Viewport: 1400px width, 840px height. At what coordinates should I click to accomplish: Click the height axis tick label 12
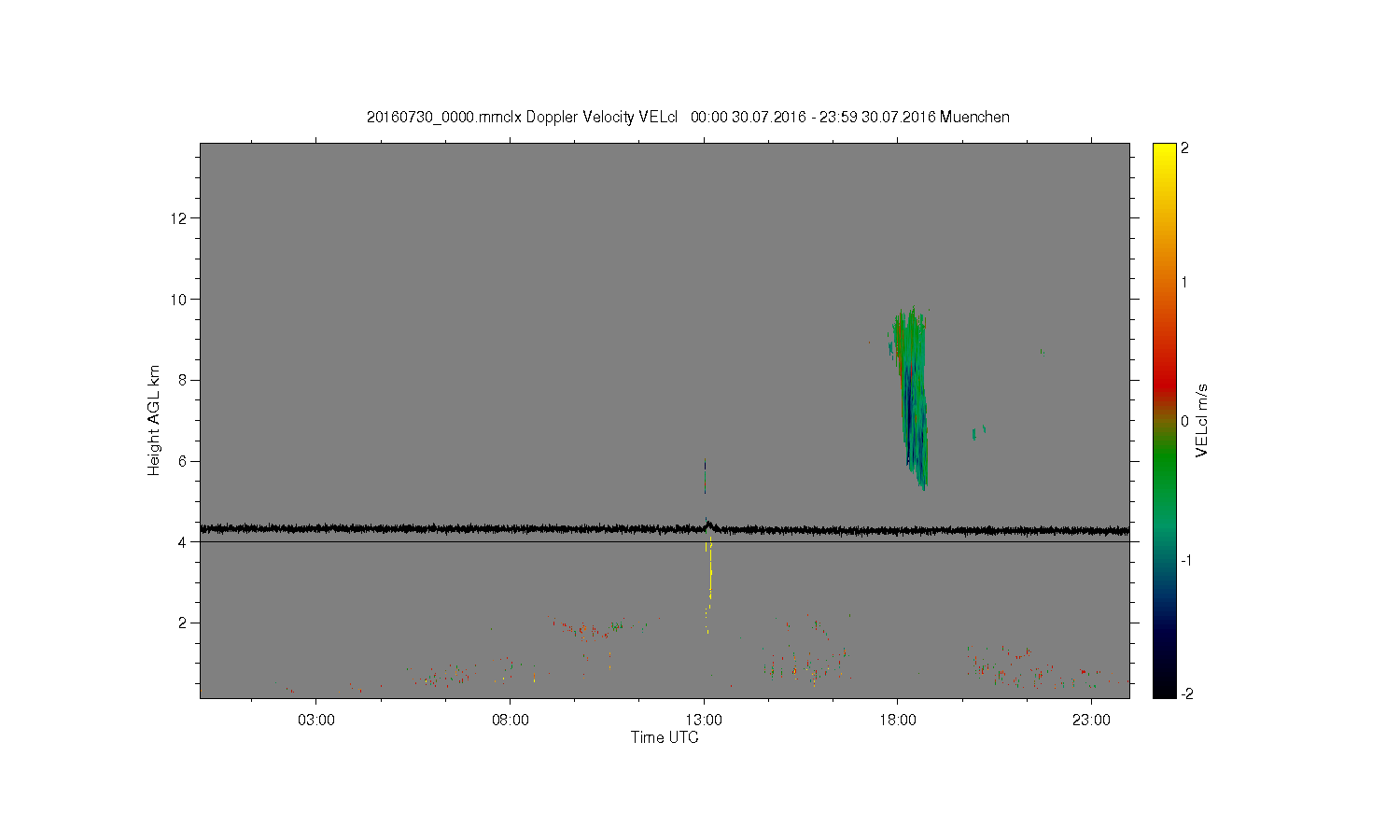point(180,218)
